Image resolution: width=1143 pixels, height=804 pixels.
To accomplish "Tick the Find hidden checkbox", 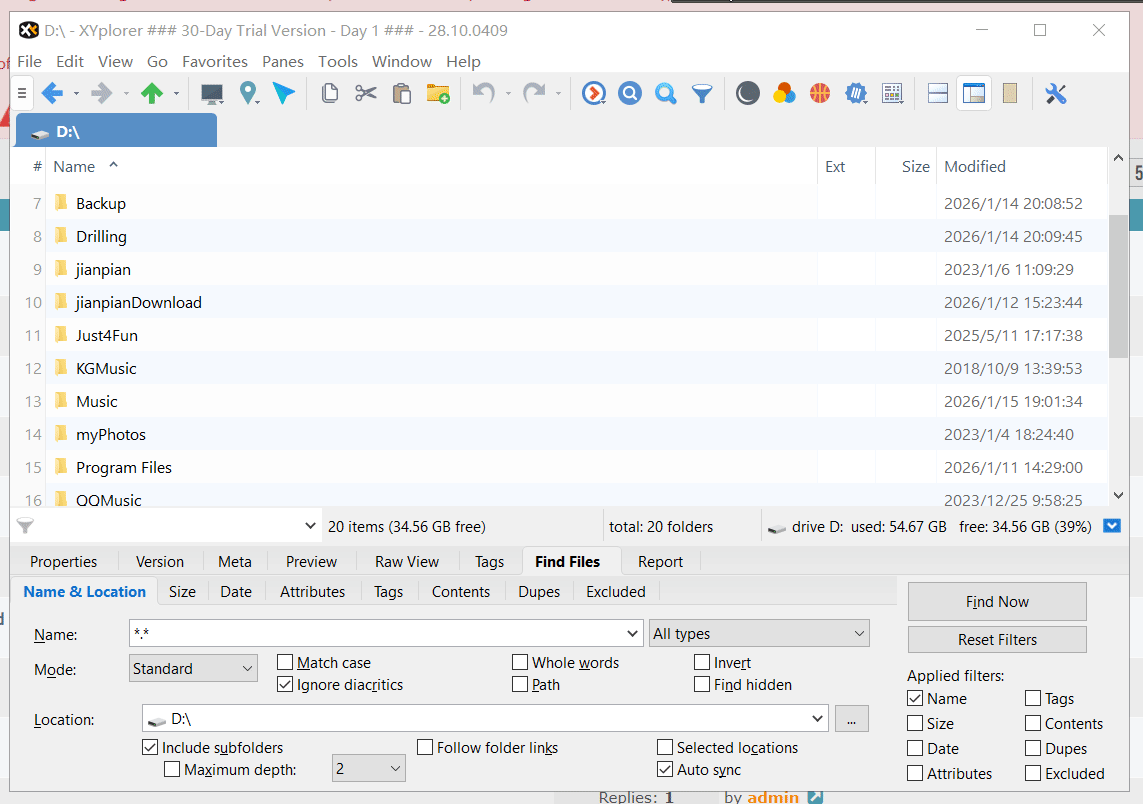I will point(703,685).
